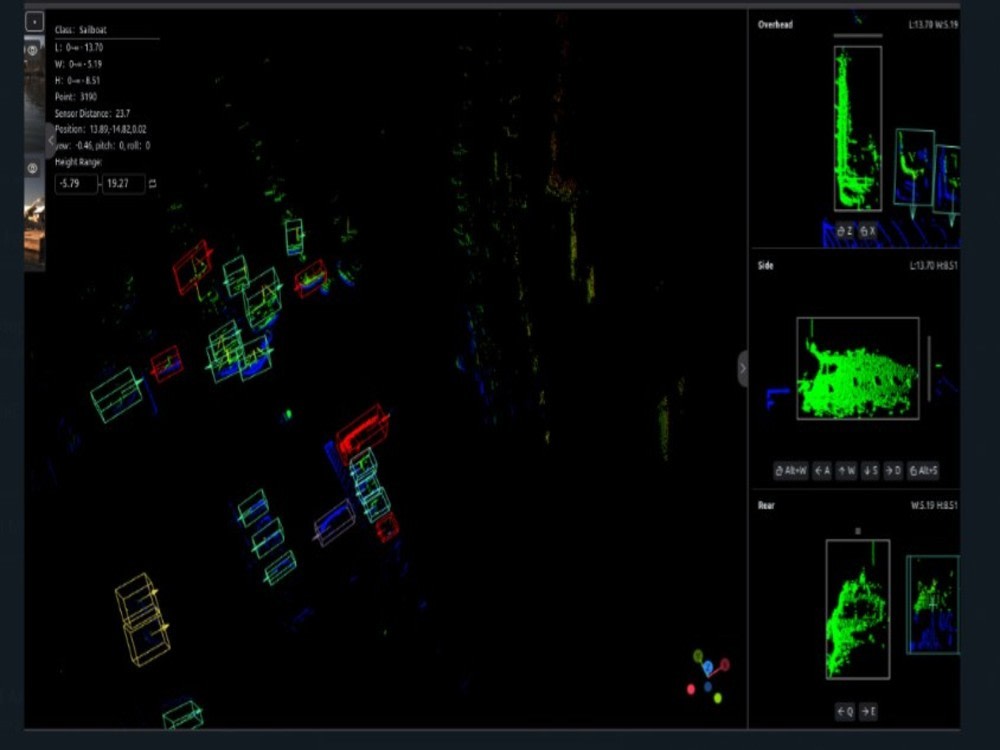Image resolution: width=1000 pixels, height=750 pixels.
Task: Click the W: 5.19 width line
Action: pyautogui.click(x=78, y=64)
